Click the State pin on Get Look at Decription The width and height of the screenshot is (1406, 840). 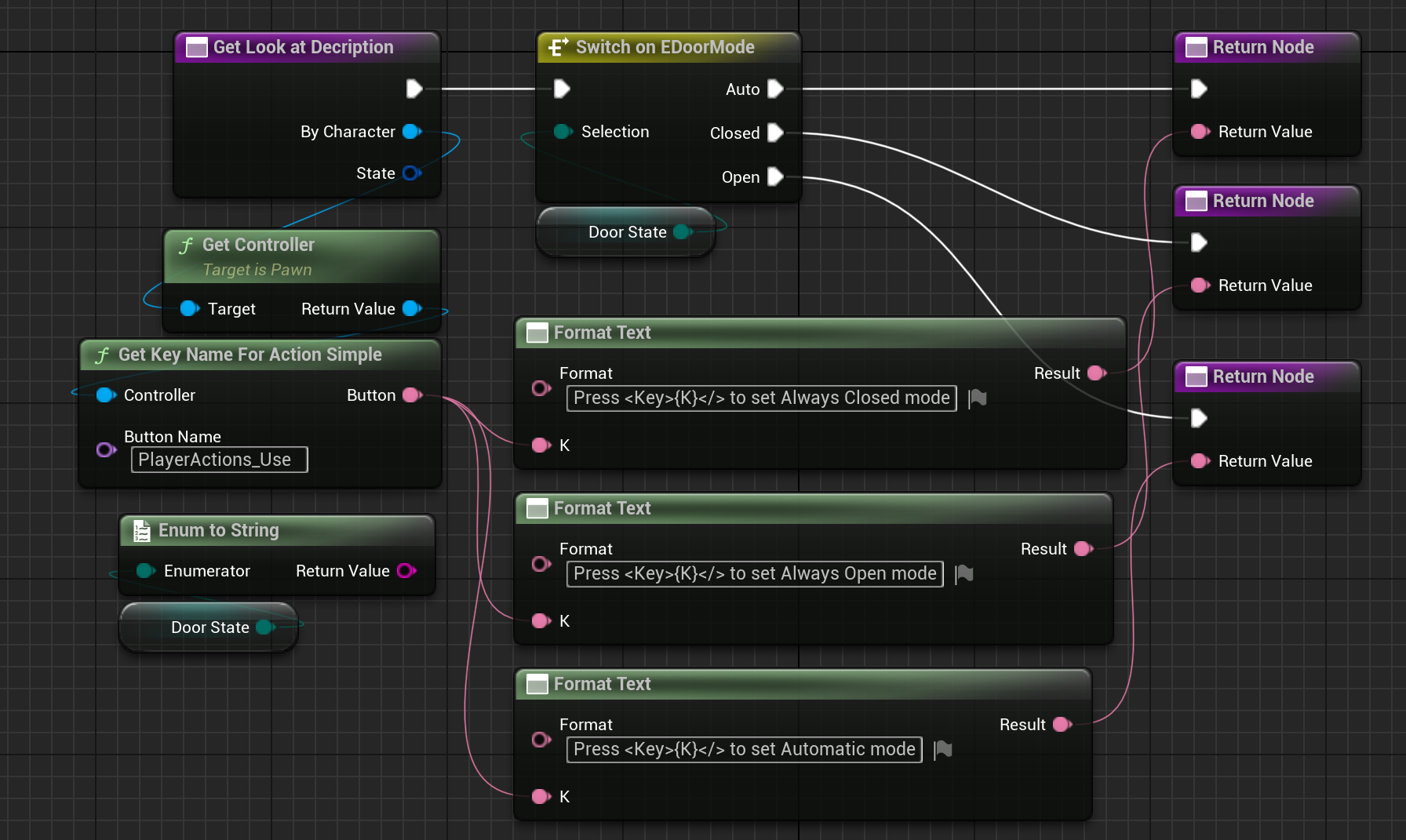click(412, 173)
